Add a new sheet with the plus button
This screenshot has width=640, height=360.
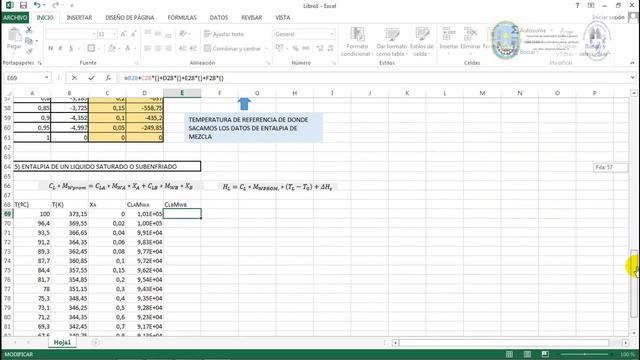(x=95, y=342)
